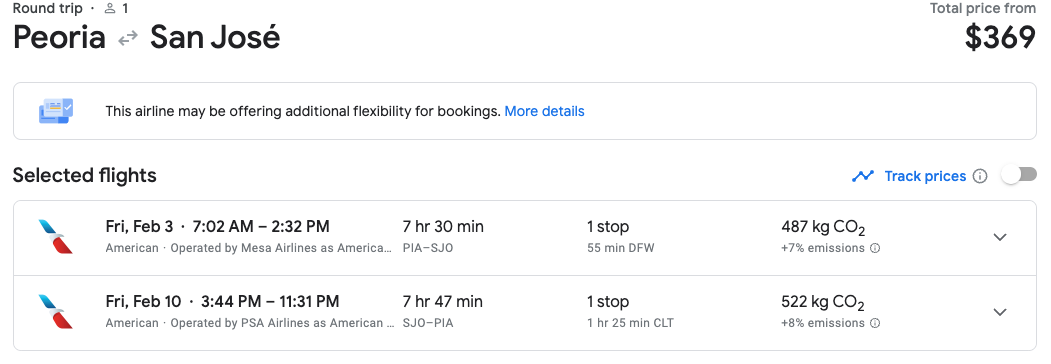This screenshot has height=364, width=1051.
Task: Click round trip arrows between Peoria and San José
Action: pyautogui.click(x=127, y=39)
